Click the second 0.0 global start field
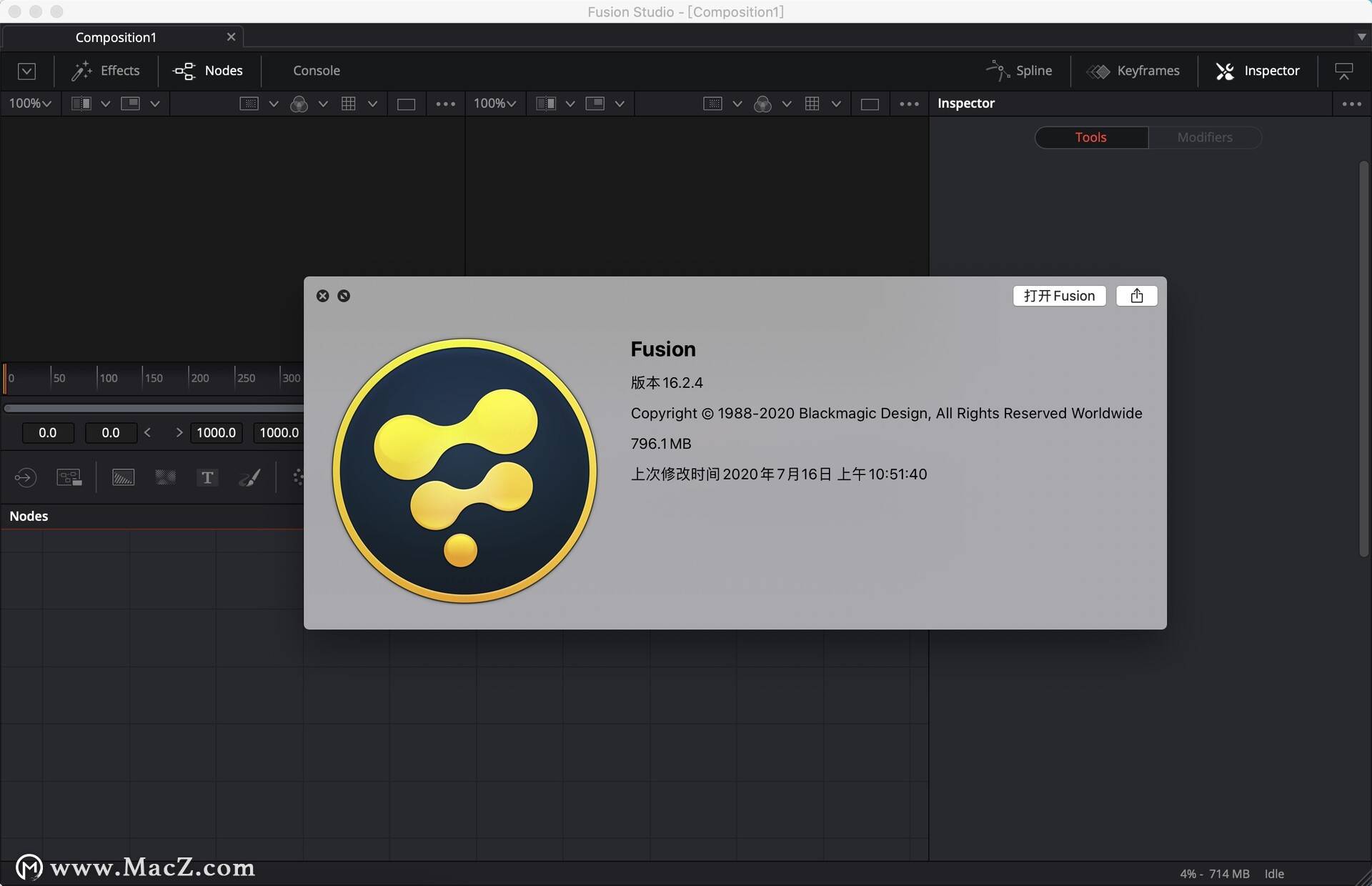 pos(111,432)
